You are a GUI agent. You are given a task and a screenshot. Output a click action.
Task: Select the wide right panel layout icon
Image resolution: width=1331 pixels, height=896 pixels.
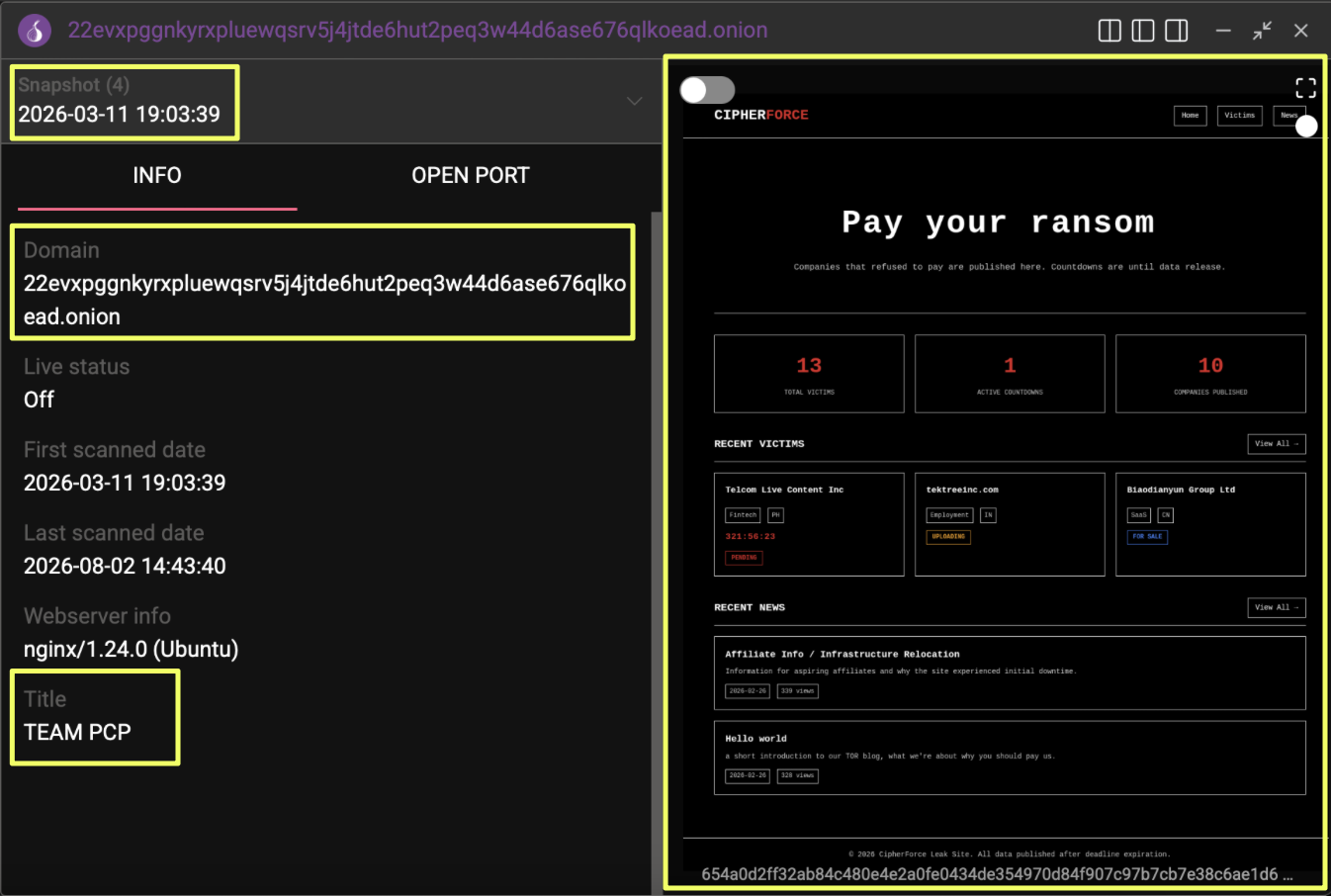[x=1143, y=31]
